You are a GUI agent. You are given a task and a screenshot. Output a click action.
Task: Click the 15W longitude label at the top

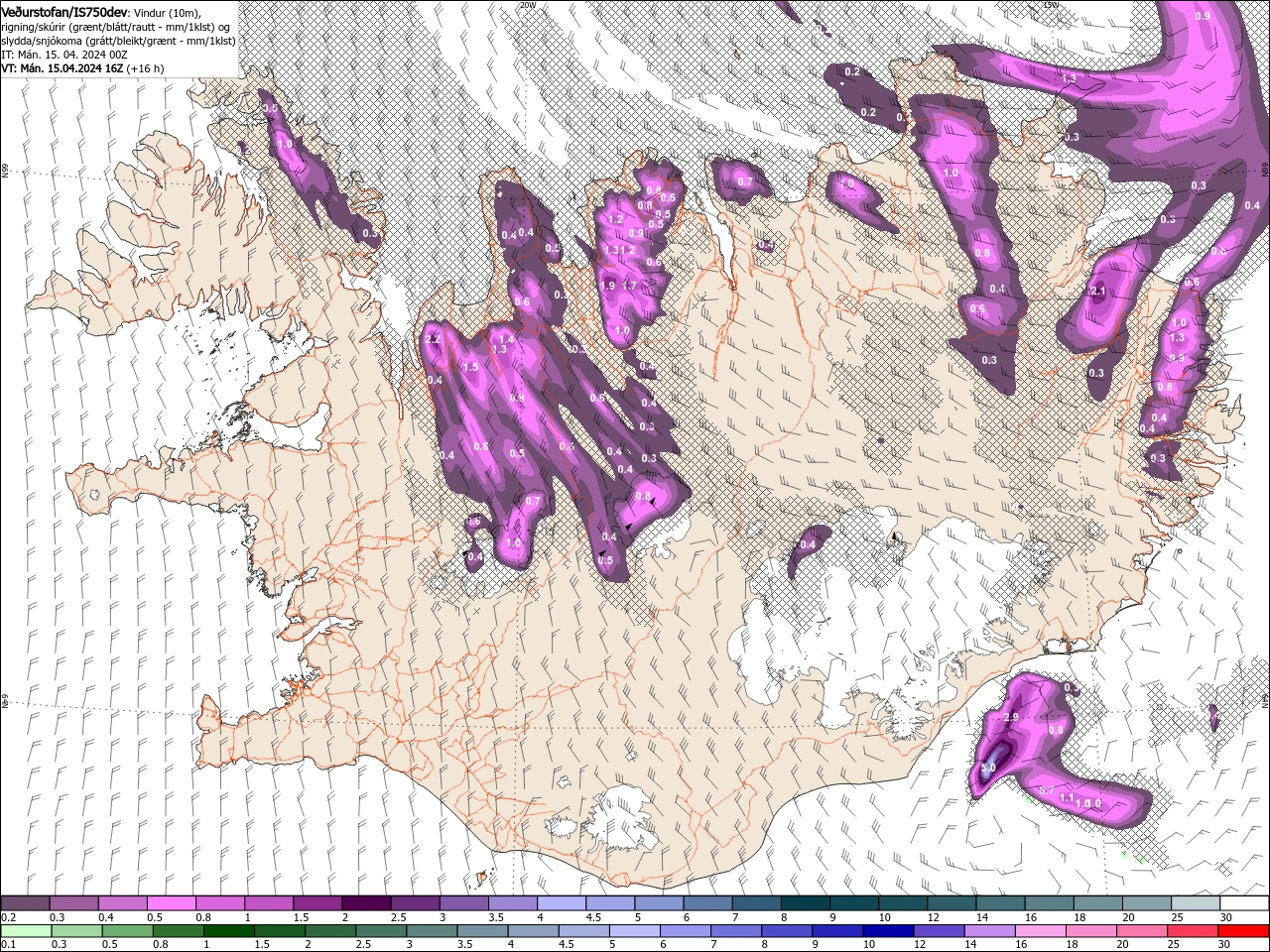1051,5
